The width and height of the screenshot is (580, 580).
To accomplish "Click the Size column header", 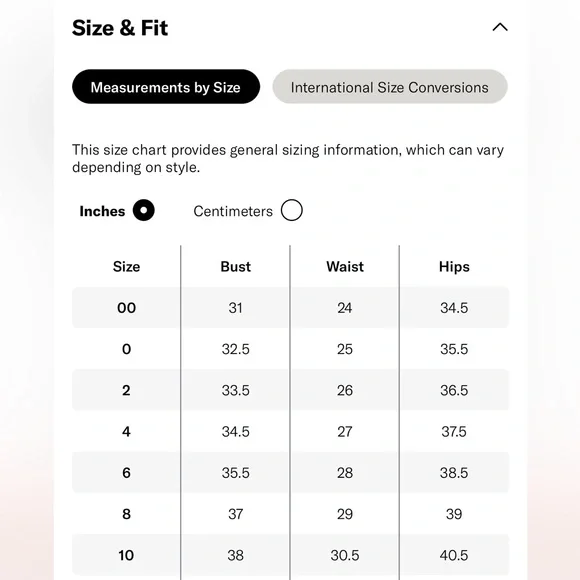I will [126, 266].
